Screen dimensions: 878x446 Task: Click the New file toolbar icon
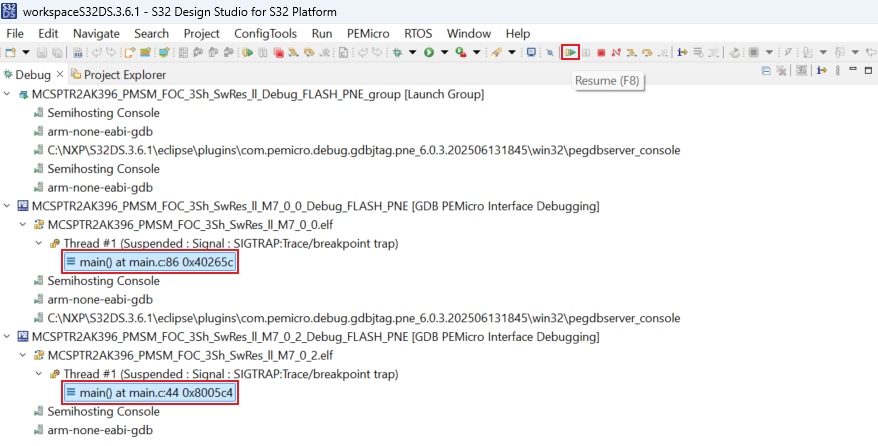click(x=11, y=52)
